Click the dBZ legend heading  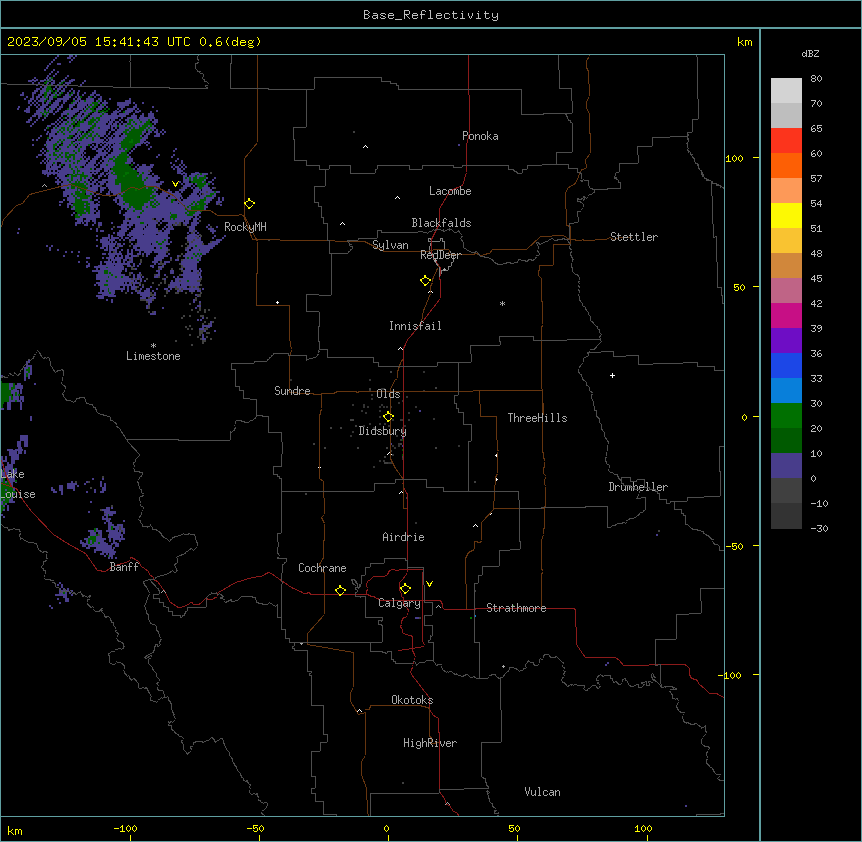click(x=810, y=53)
